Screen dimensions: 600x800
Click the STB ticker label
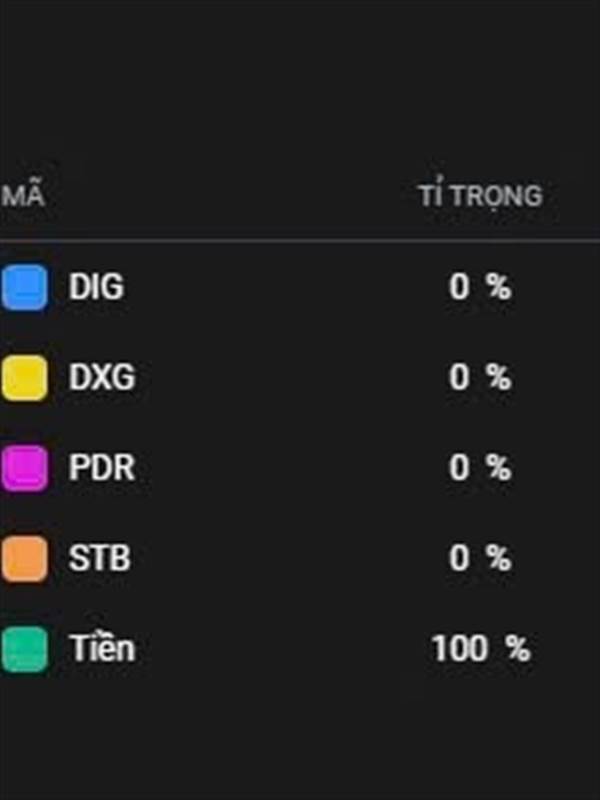pyautogui.click(x=99, y=558)
